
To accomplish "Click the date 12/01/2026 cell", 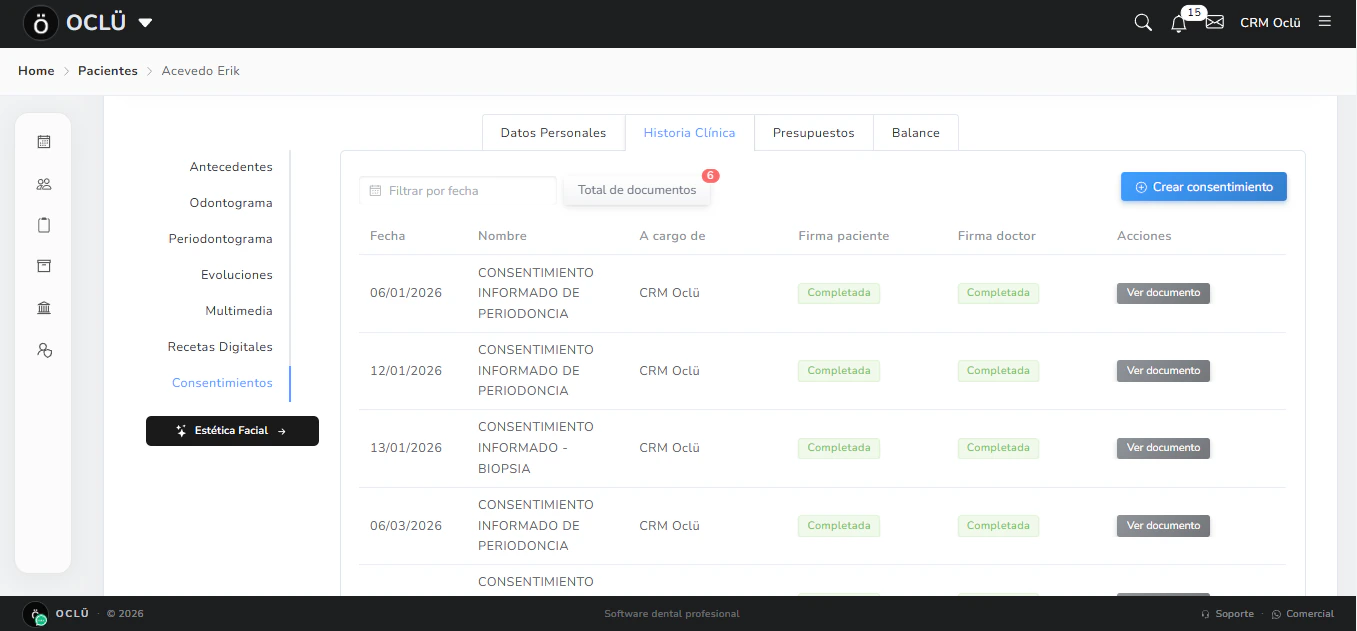I will point(406,371).
